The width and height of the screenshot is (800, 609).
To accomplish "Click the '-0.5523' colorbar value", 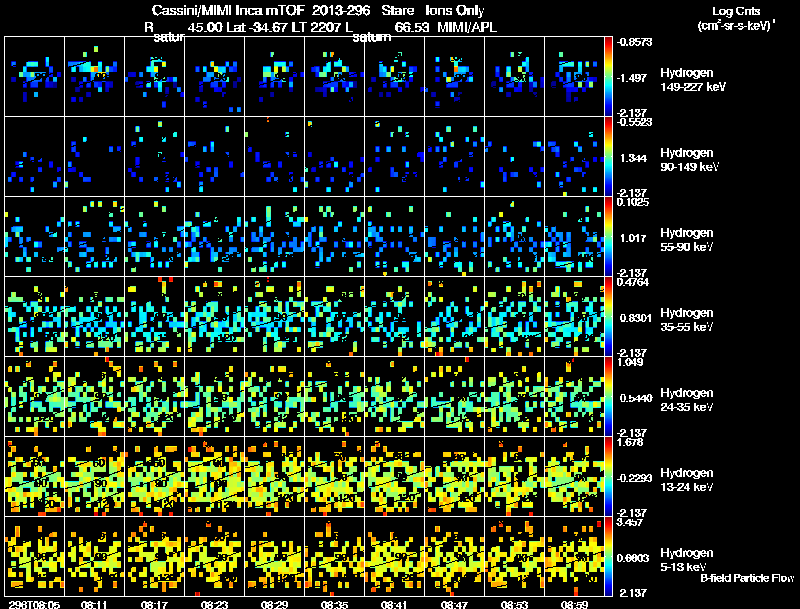I will (x=634, y=122).
